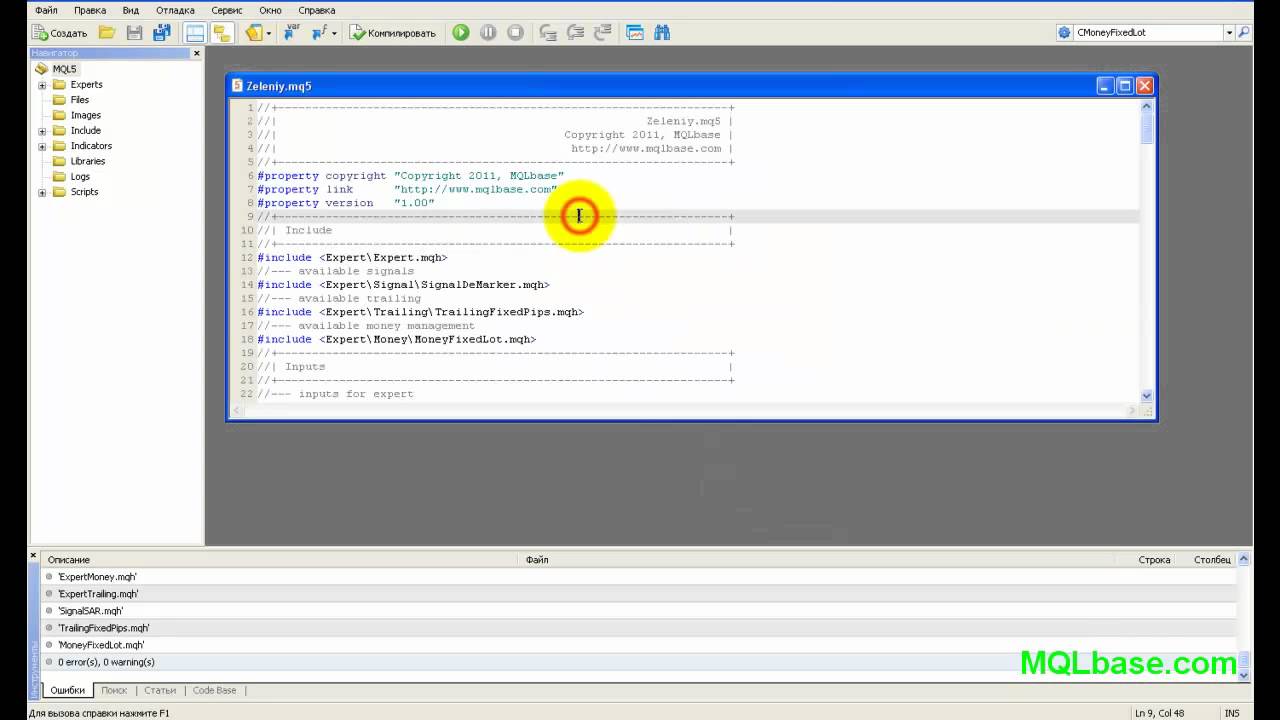The image size is (1280, 720).
Task: Select the Libraries folder
Action: [x=88, y=161]
